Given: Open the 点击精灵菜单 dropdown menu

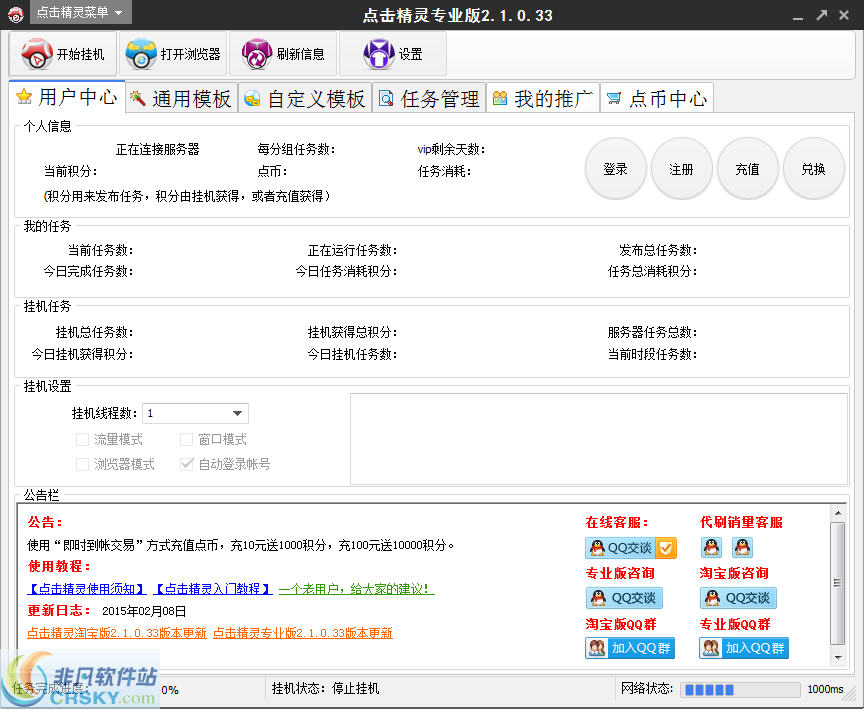Looking at the screenshot, I should click(x=80, y=12).
